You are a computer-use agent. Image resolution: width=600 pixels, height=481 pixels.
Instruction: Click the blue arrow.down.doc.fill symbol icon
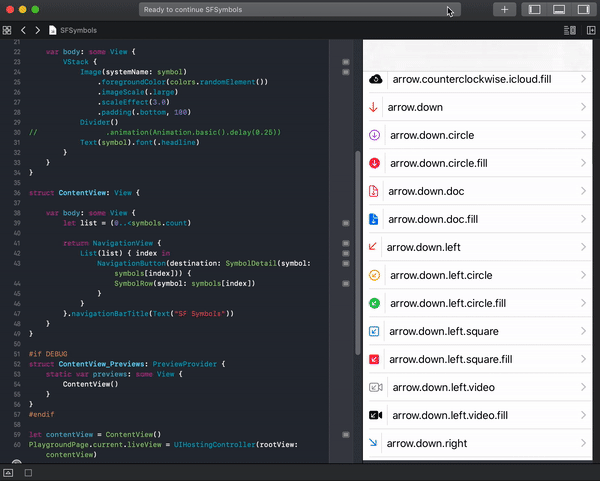click(x=374, y=219)
